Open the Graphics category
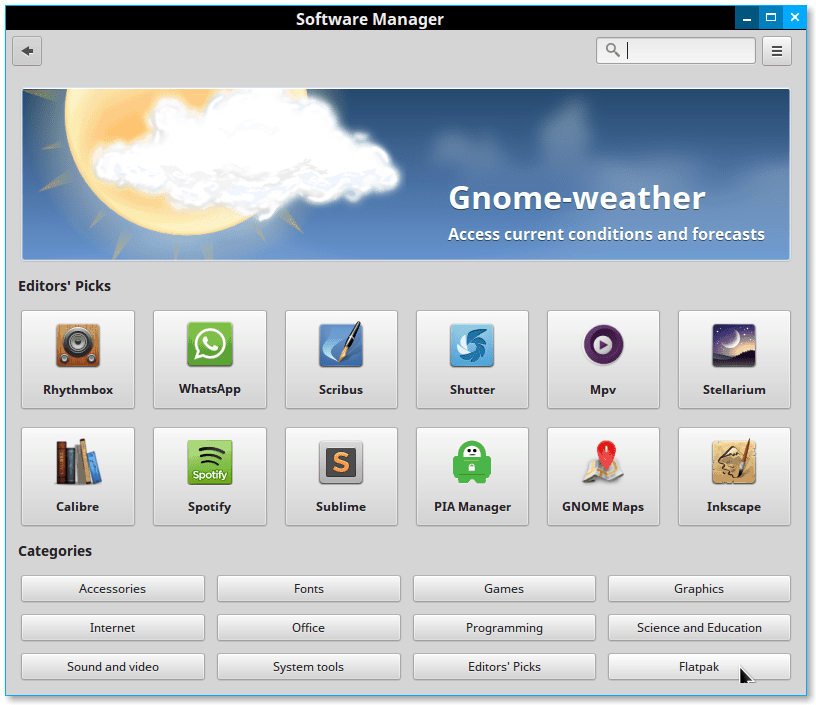The height and width of the screenshot is (705, 816). click(699, 588)
